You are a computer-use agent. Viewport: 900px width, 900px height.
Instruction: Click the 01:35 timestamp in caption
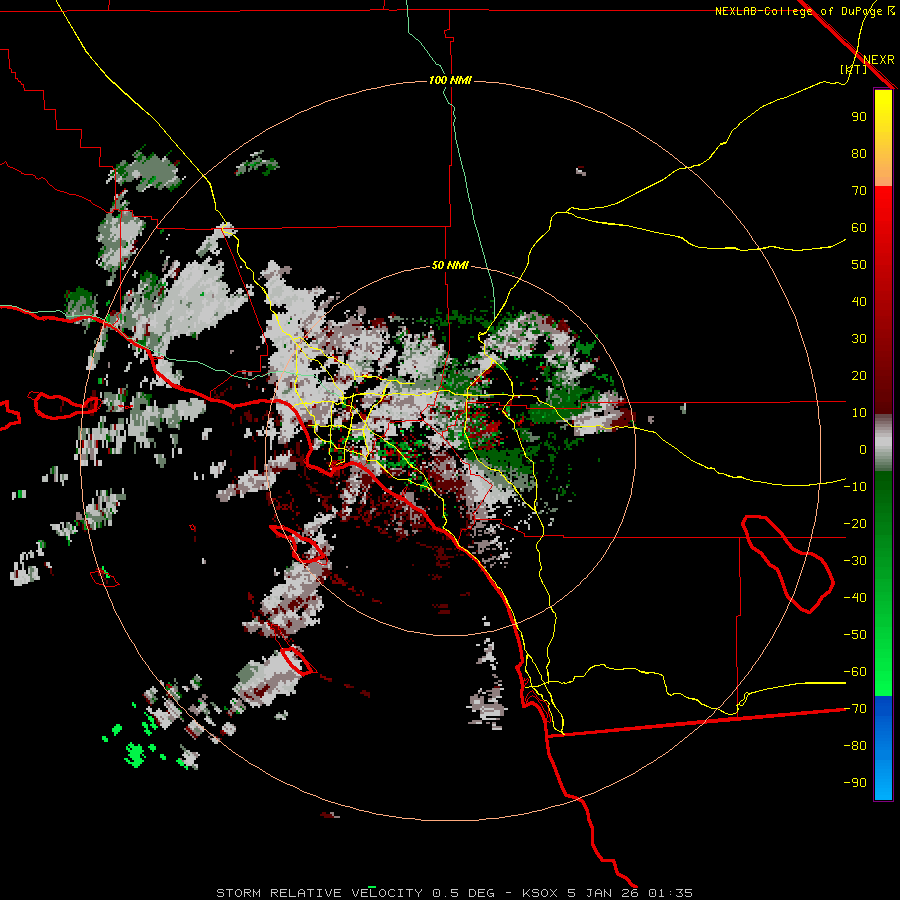point(670,893)
